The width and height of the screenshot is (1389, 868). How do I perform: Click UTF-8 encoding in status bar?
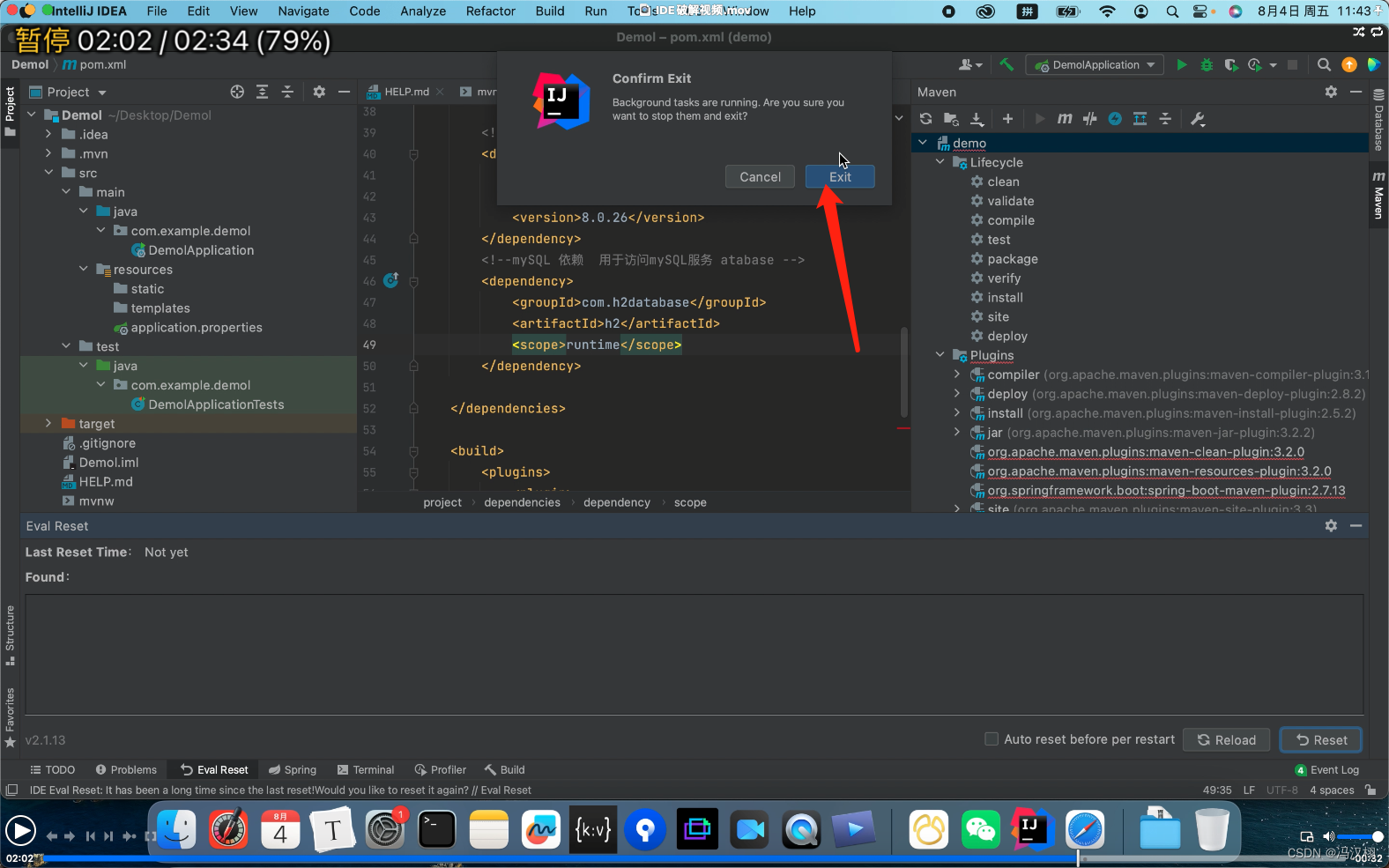coord(1282,790)
